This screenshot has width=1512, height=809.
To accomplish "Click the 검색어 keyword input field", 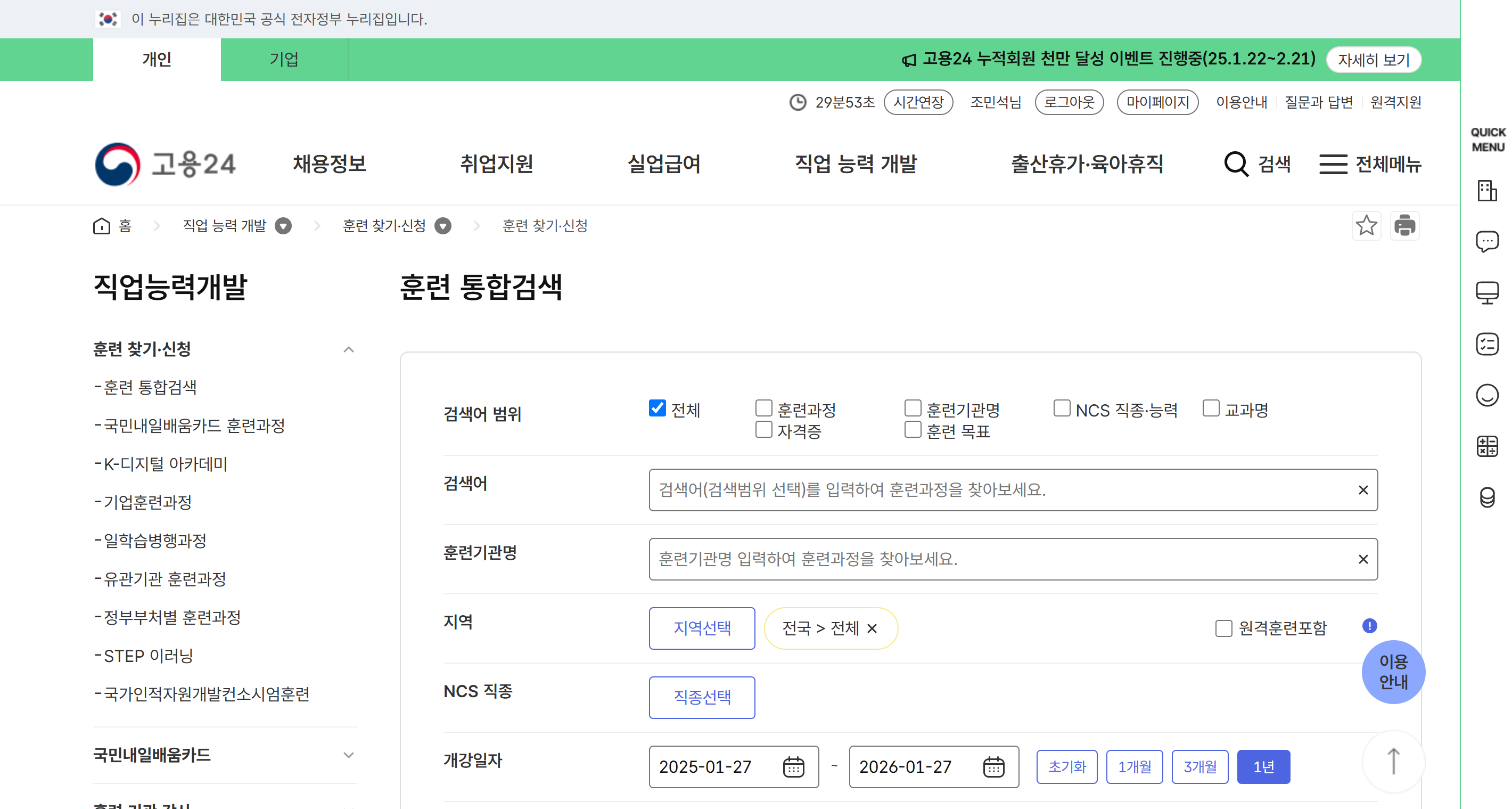I will click(998, 490).
